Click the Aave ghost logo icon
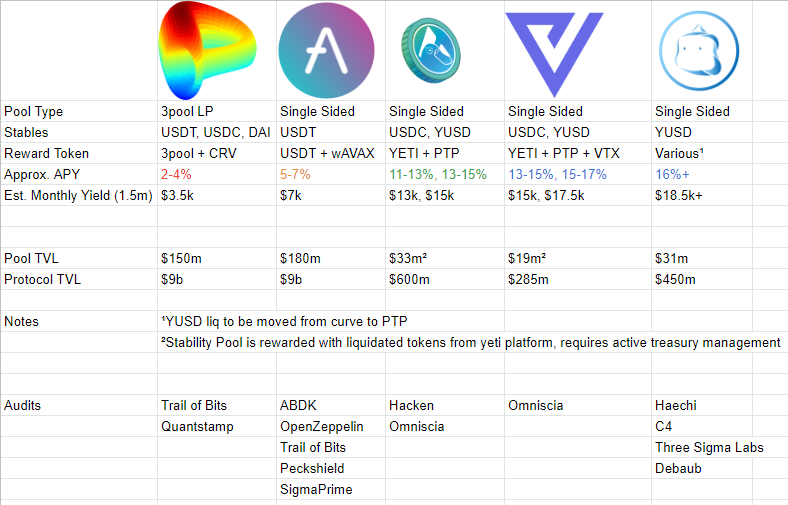 [326, 51]
